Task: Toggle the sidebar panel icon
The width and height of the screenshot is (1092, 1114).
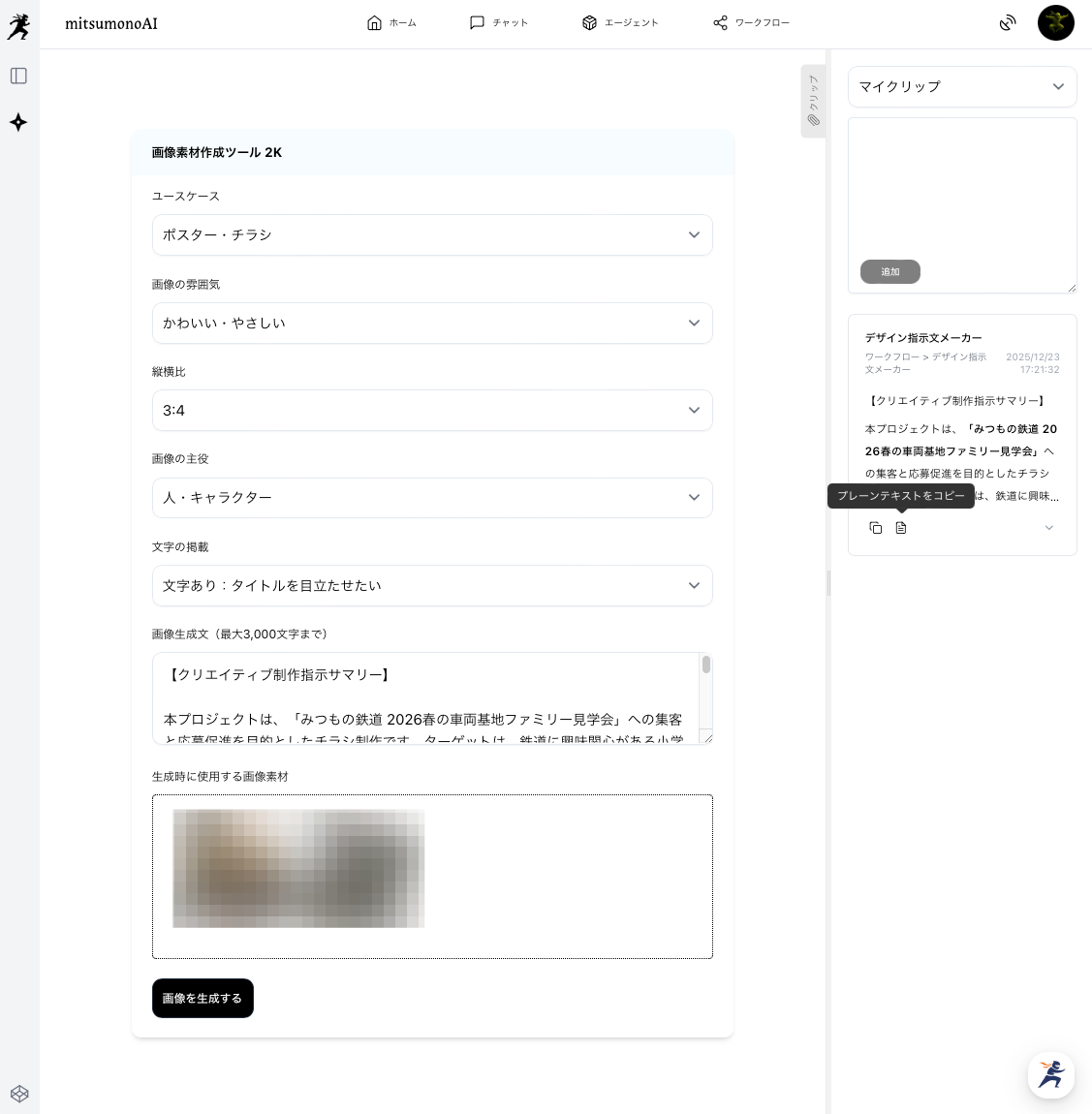Action: pos(18,76)
